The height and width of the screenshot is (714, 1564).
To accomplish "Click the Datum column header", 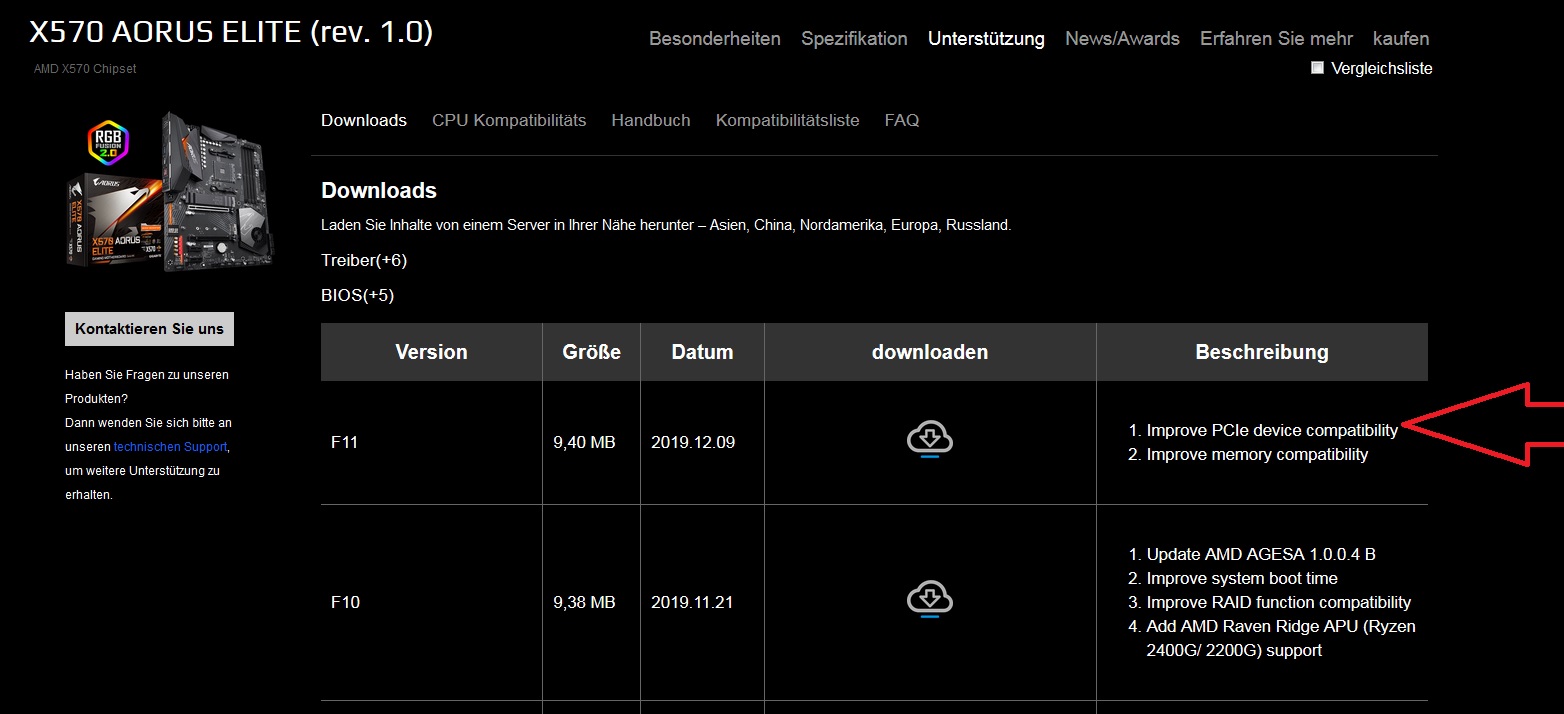I will click(x=702, y=352).
